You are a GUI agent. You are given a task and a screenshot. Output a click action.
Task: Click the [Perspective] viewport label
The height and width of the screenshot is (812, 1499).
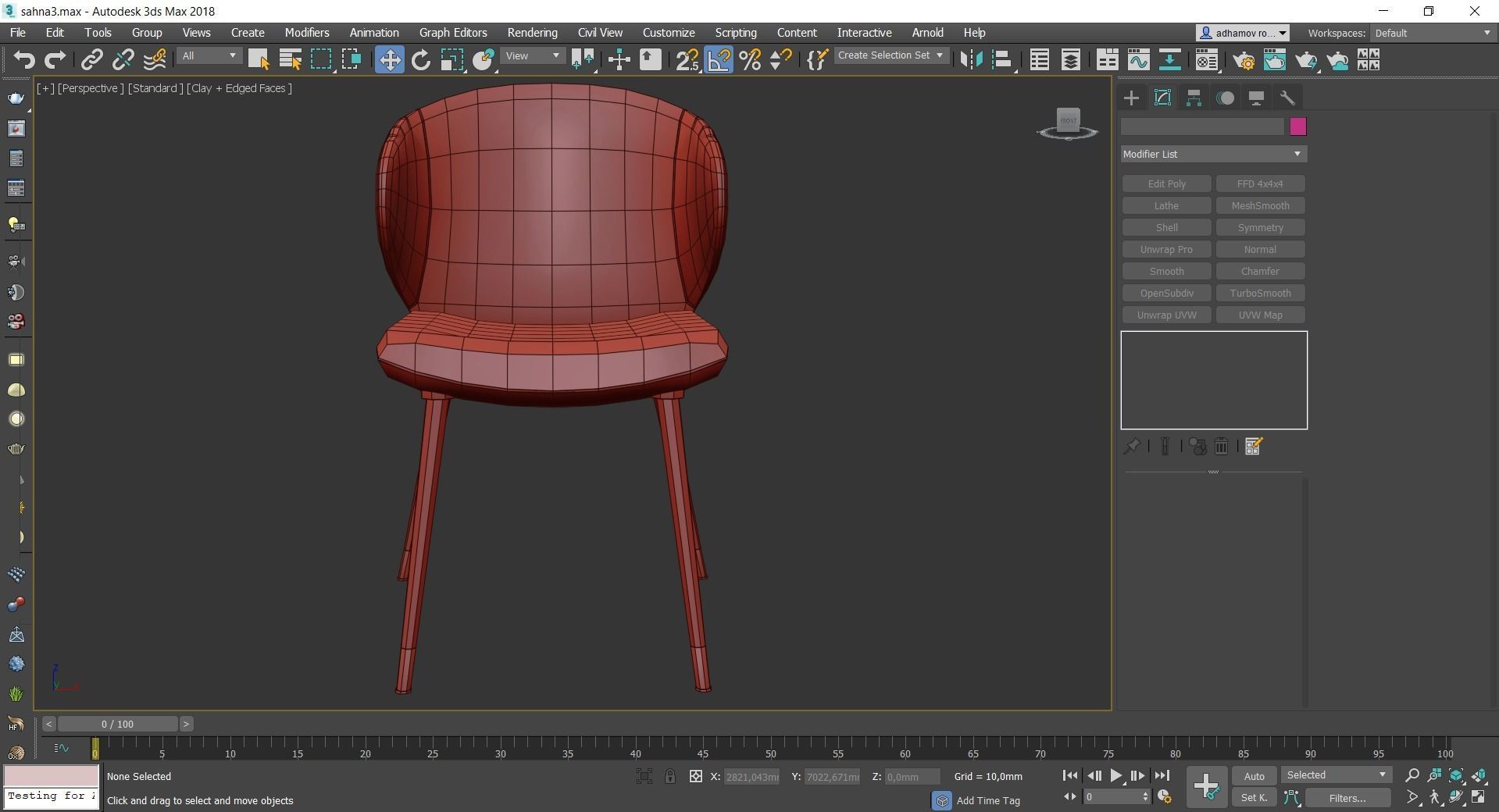click(x=91, y=88)
